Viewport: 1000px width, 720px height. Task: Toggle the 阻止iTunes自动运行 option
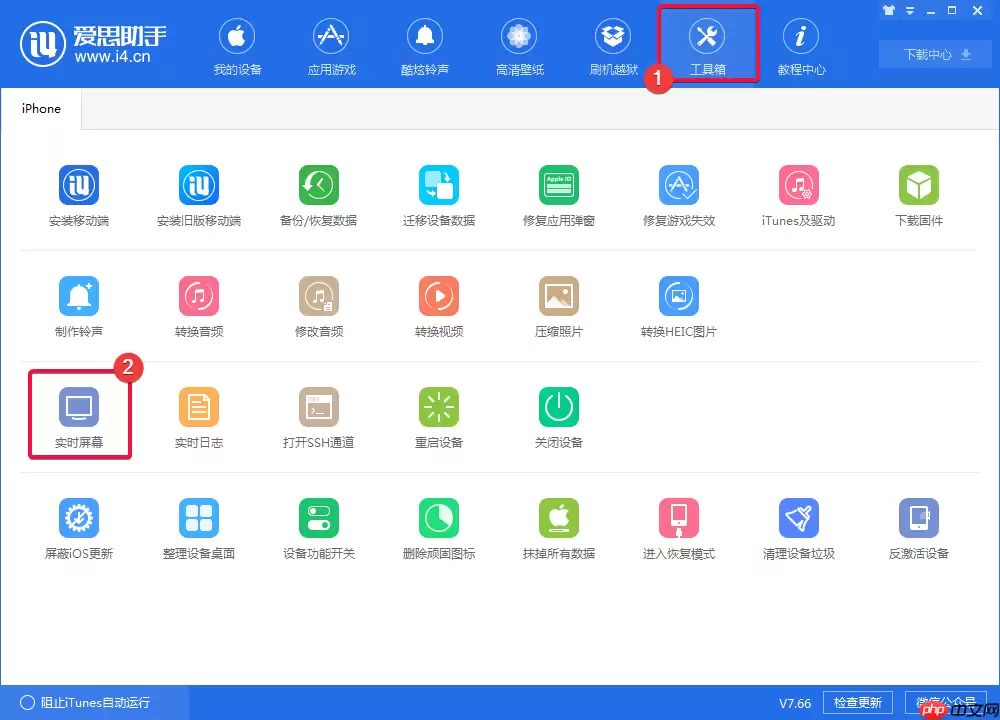27,702
